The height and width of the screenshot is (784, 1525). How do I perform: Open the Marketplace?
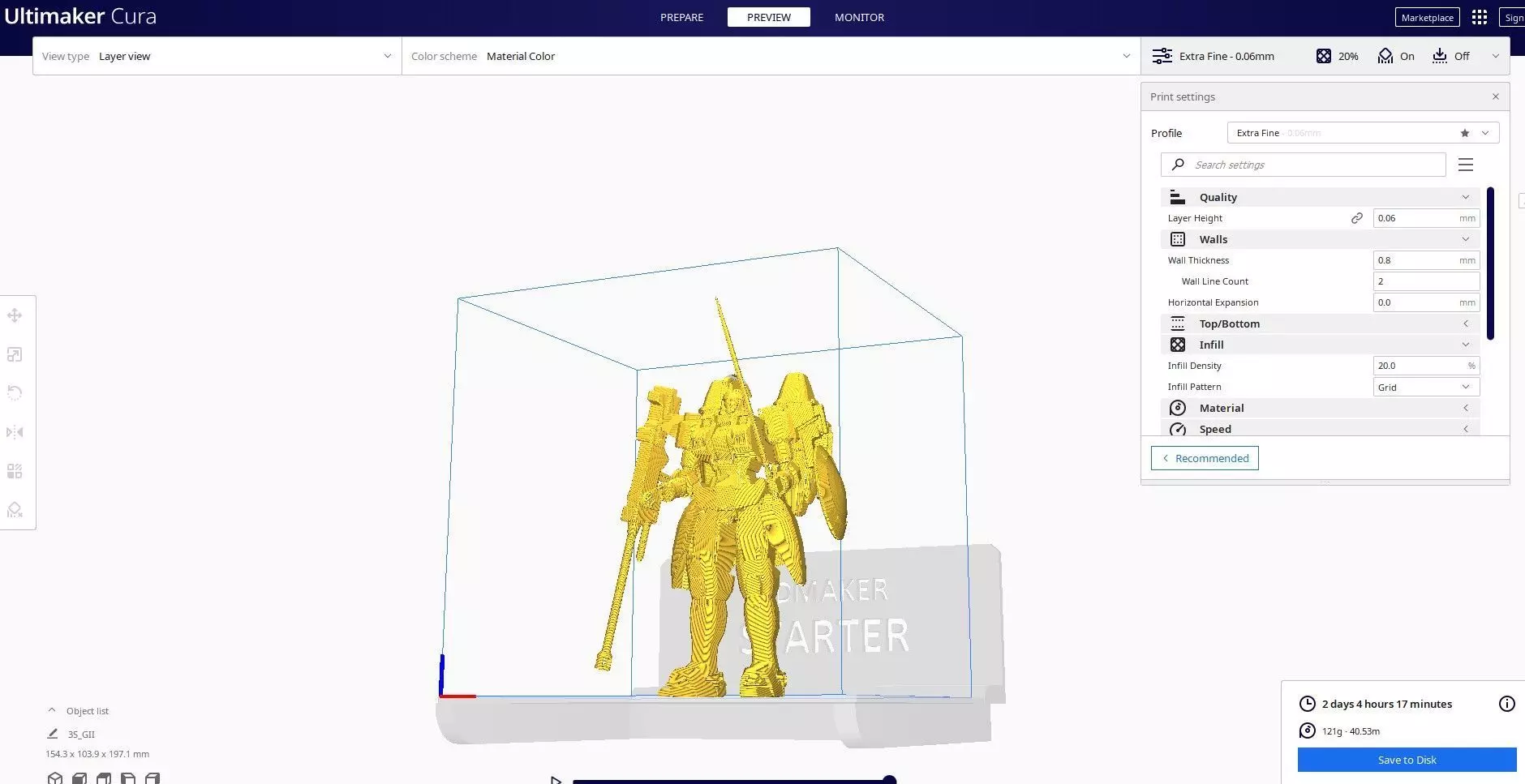[1427, 17]
